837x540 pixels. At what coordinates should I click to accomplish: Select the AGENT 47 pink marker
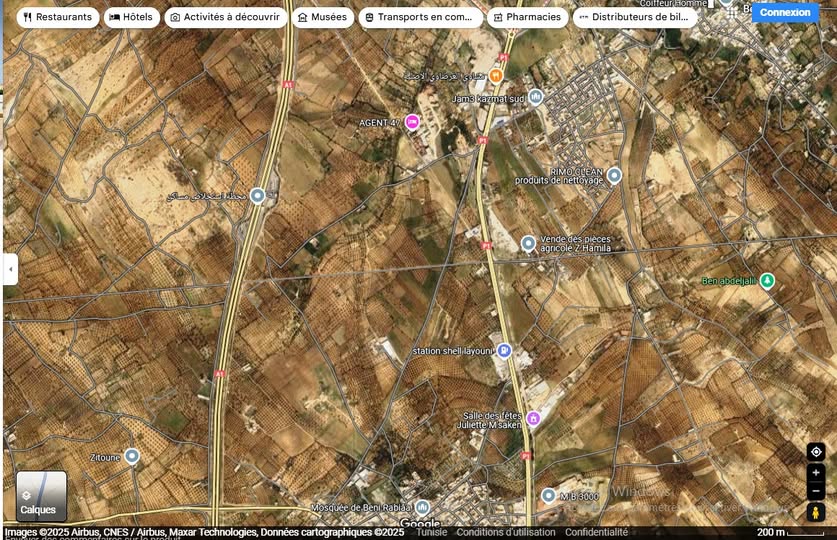coord(412,122)
